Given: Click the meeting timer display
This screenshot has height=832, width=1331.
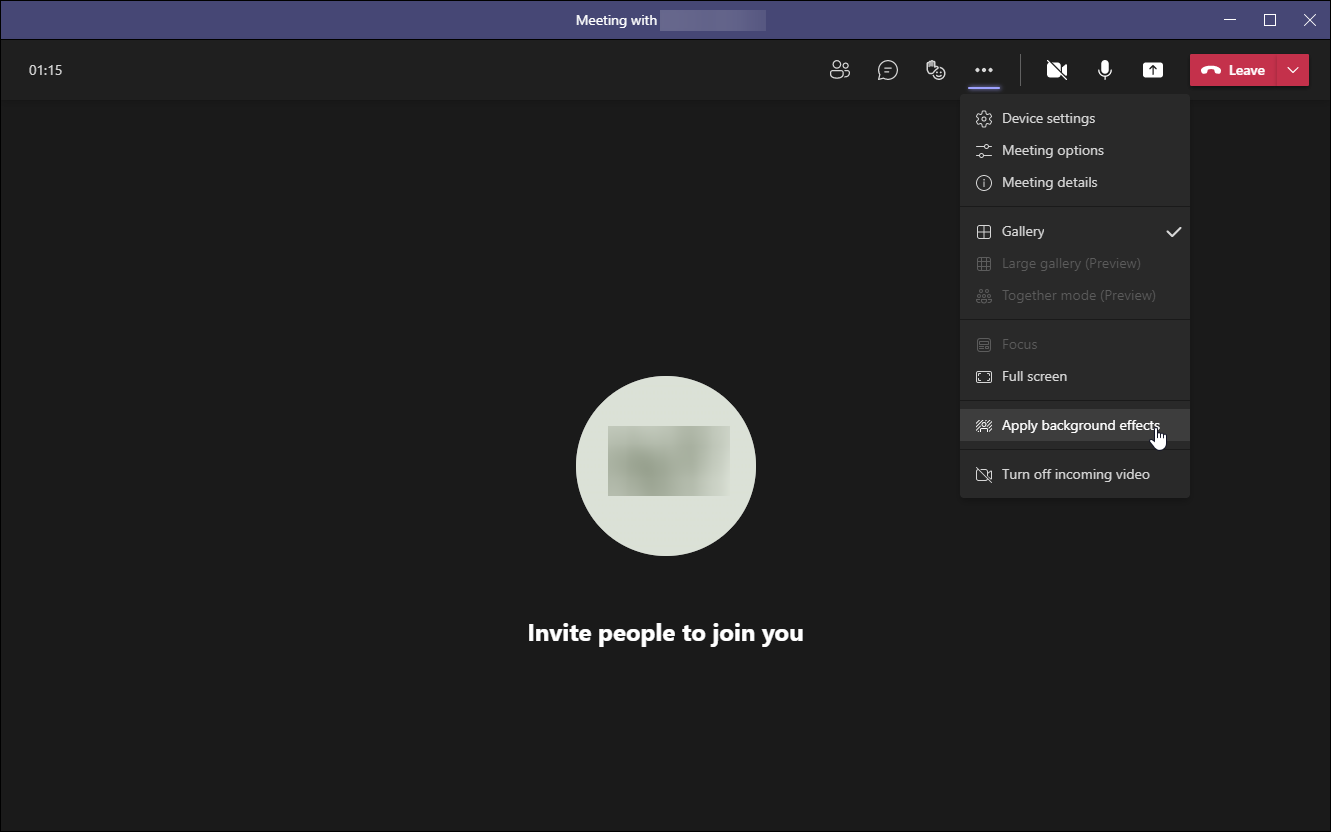Looking at the screenshot, I should 45,70.
